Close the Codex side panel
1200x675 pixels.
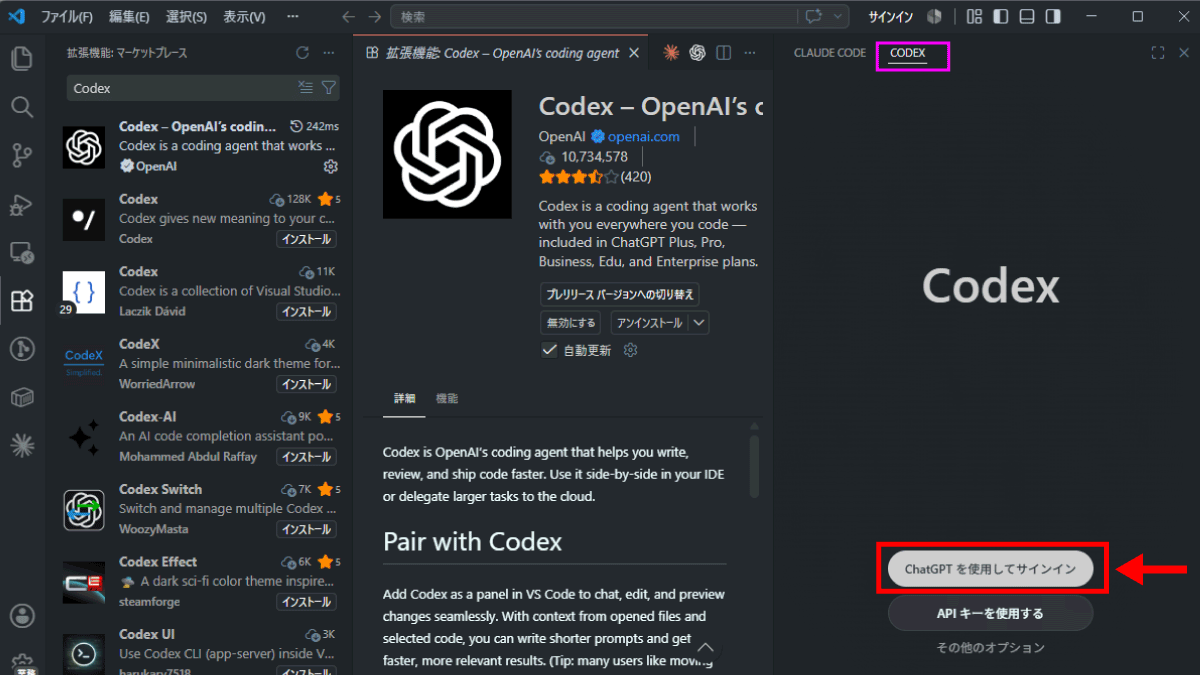[1184, 53]
